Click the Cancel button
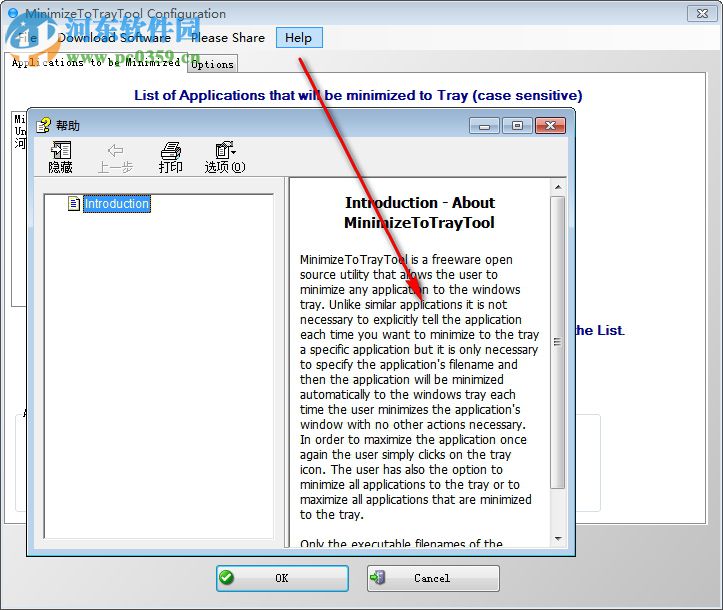Screen dimensions: 723x610 point(433,578)
